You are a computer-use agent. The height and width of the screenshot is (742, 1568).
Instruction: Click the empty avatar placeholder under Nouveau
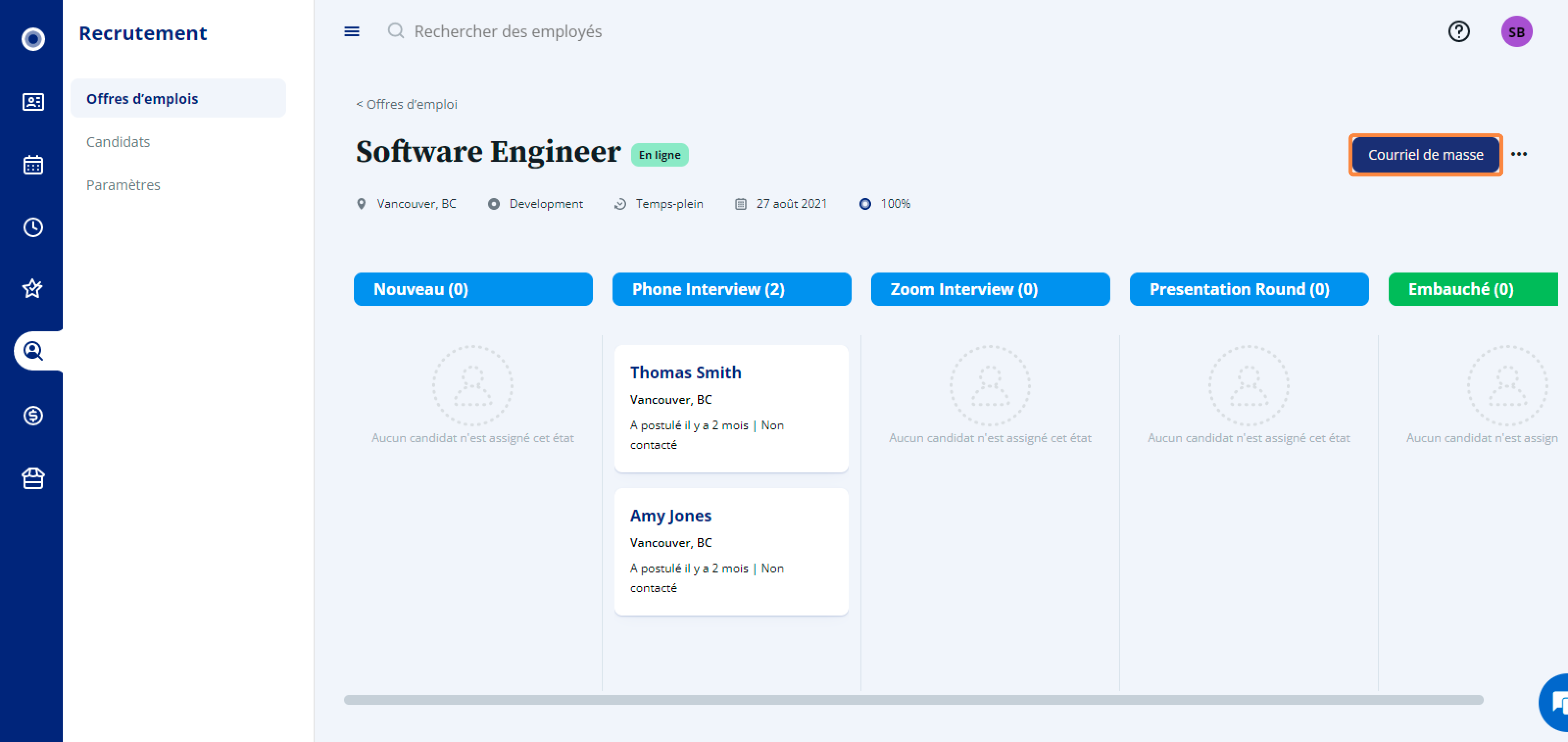pos(472,385)
